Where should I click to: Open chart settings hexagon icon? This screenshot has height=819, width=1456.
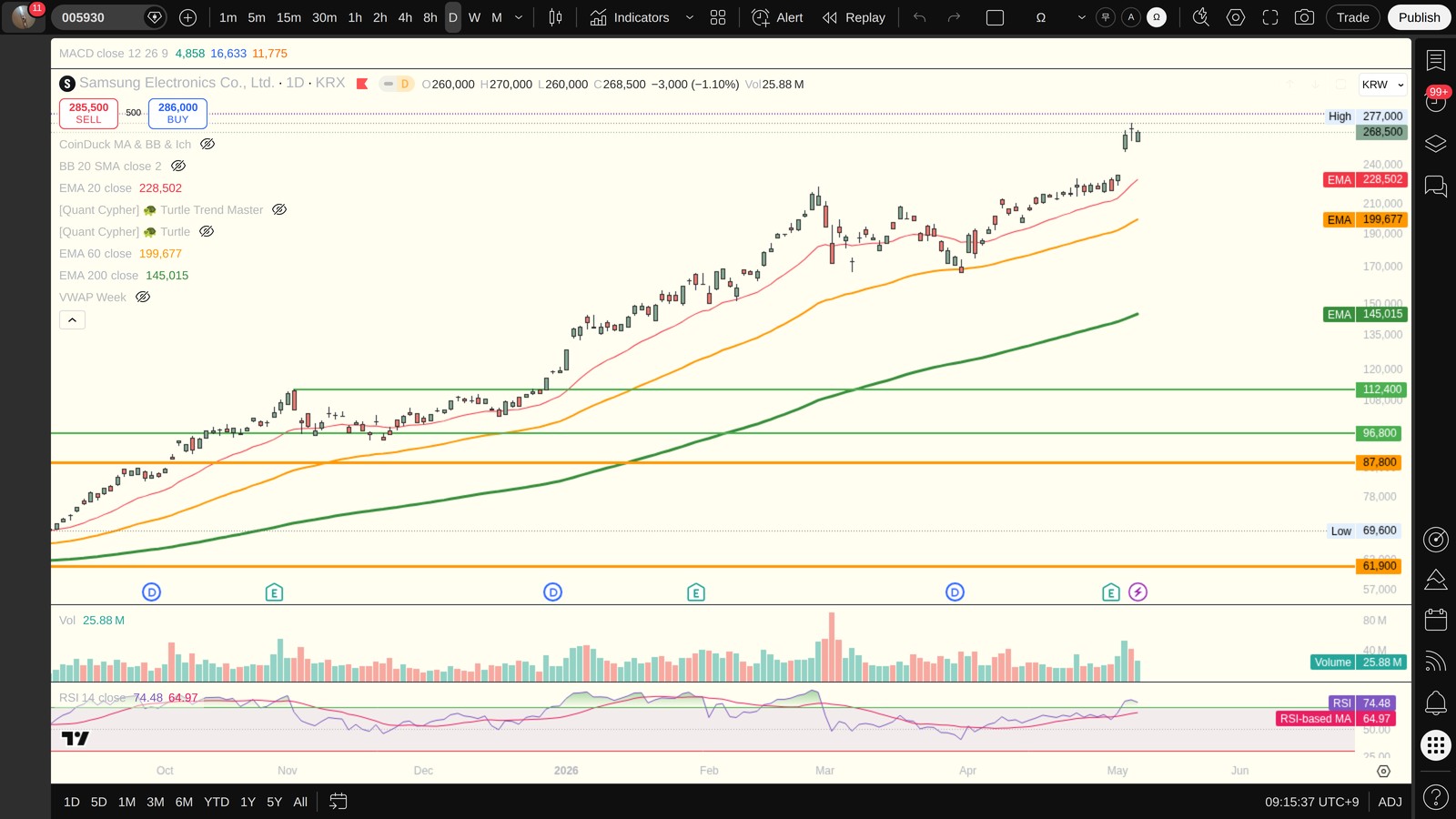point(1235,17)
